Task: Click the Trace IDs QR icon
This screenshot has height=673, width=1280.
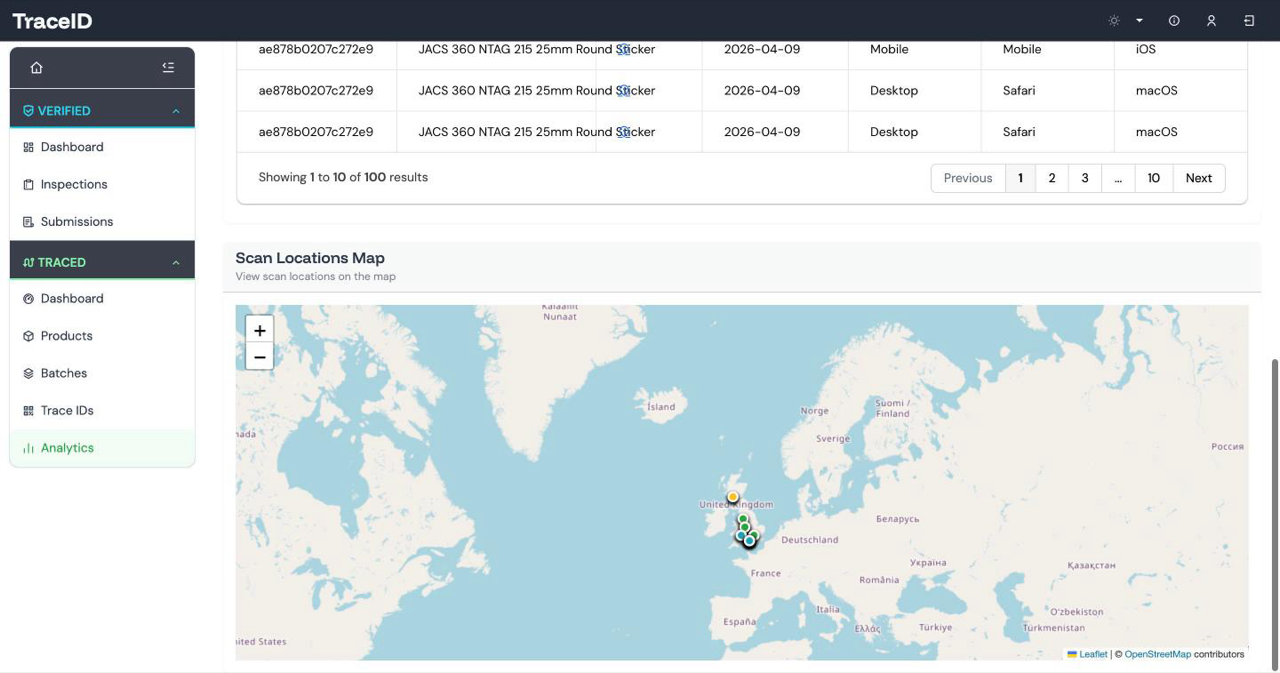Action: click(29, 411)
